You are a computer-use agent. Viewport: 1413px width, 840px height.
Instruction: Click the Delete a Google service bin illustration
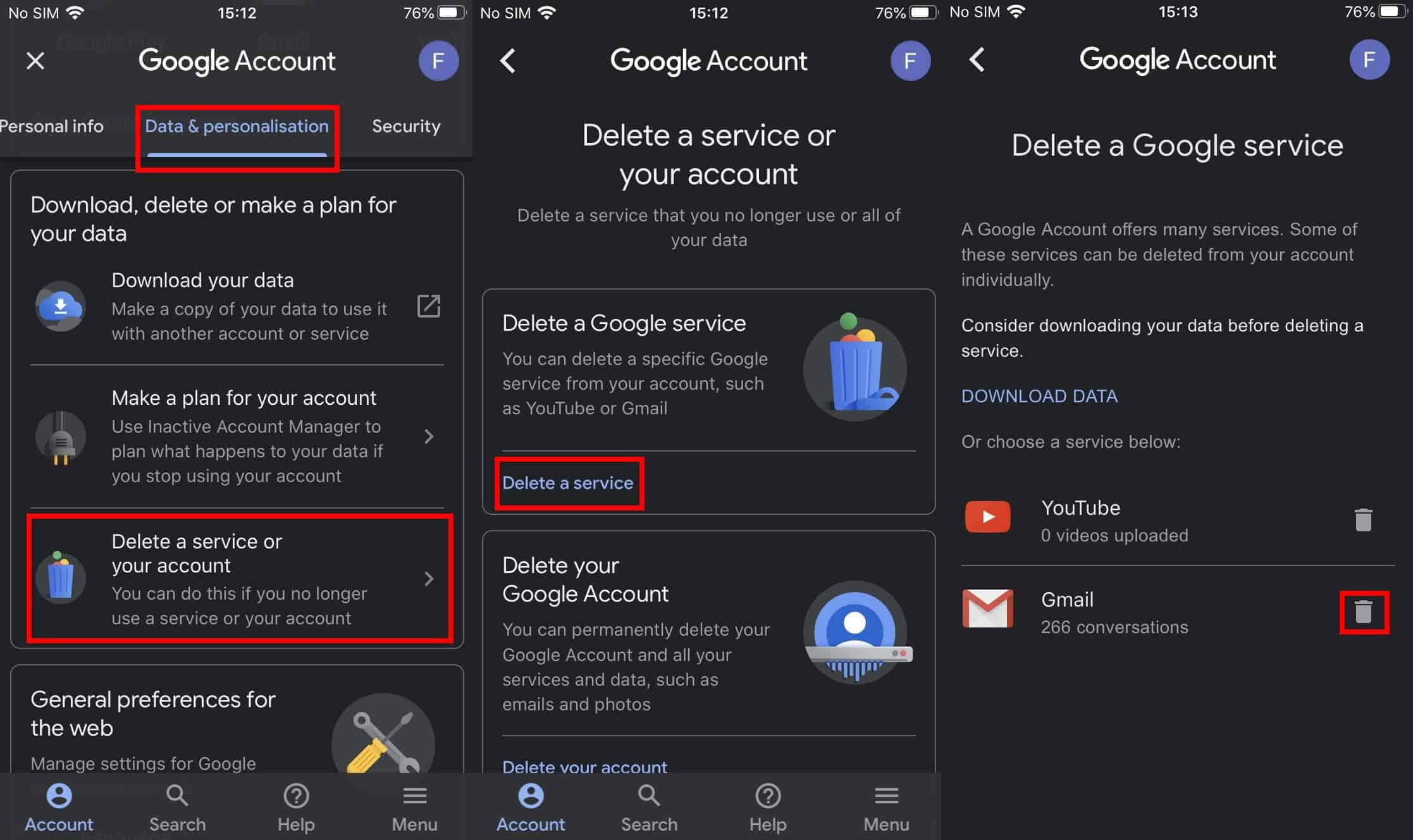pos(855,367)
